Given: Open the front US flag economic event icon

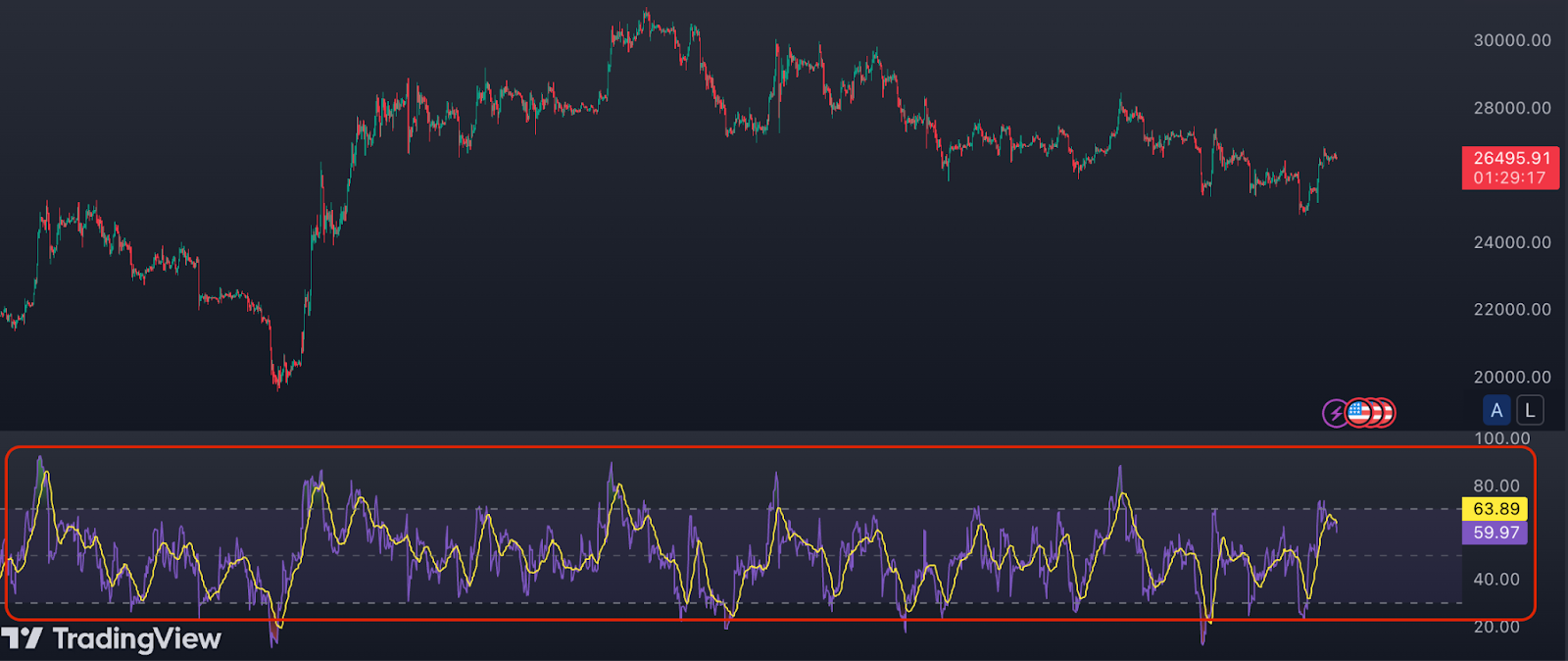Looking at the screenshot, I should (1358, 413).
